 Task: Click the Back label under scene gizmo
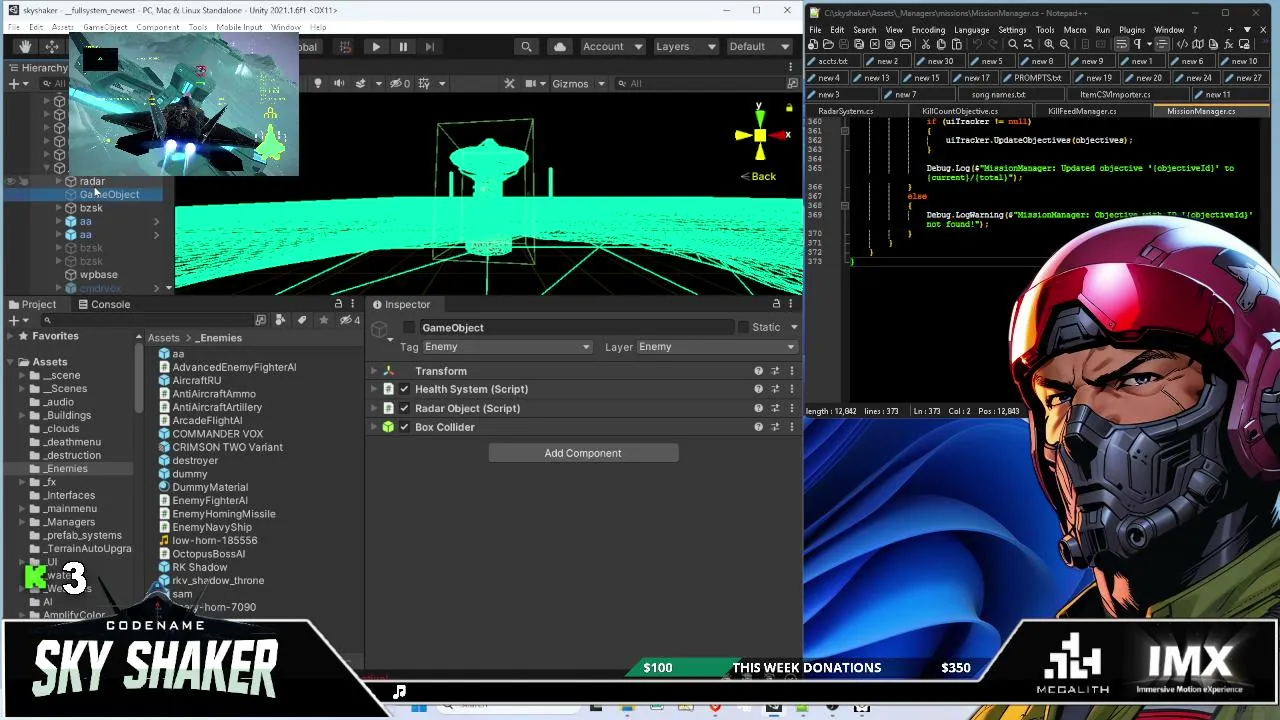tap(763, 176)
